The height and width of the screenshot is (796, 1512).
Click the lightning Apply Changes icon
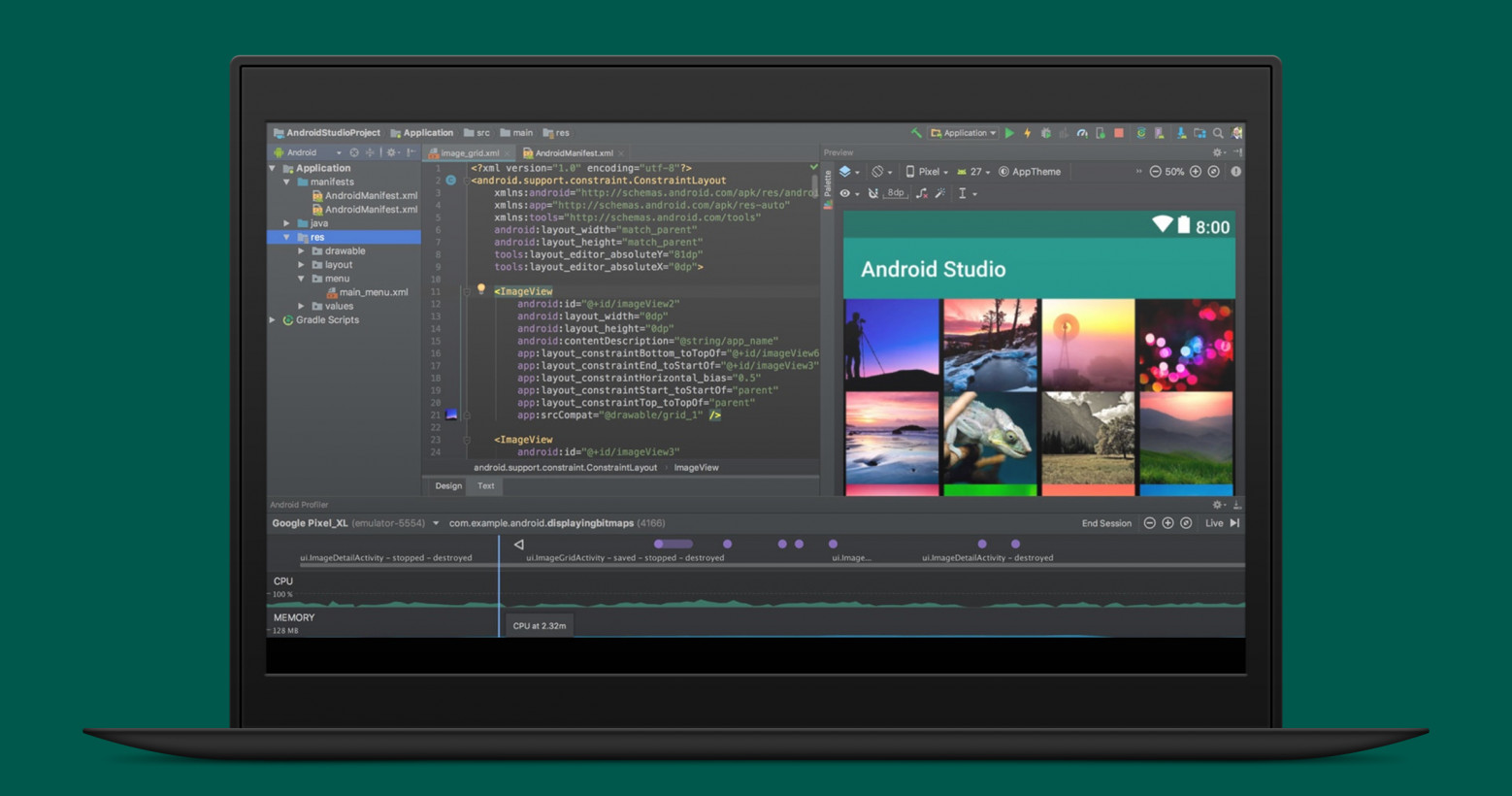(1028, 133)
